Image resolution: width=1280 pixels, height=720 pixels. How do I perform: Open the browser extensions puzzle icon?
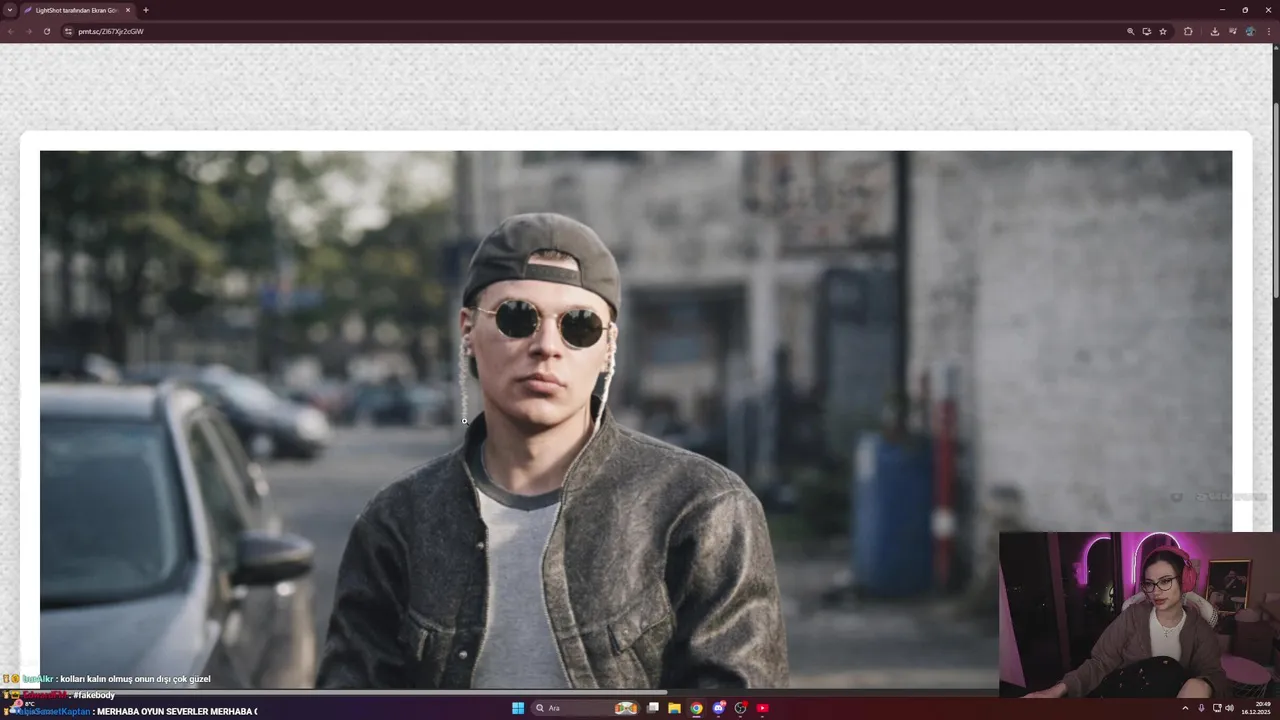coord(1188,31)
